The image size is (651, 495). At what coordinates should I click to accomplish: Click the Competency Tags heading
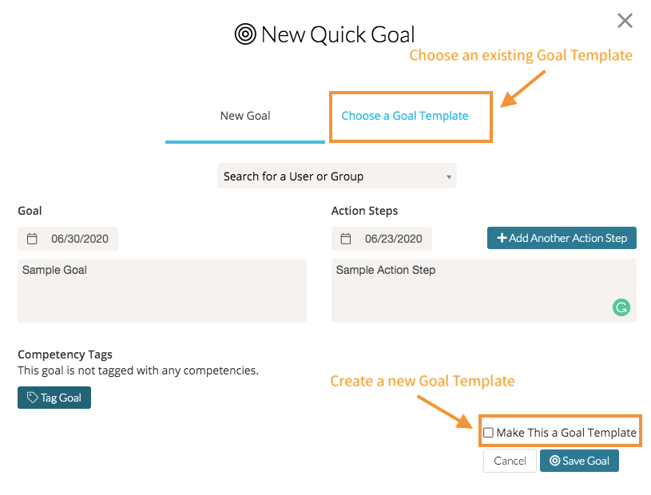pos(65,354)
